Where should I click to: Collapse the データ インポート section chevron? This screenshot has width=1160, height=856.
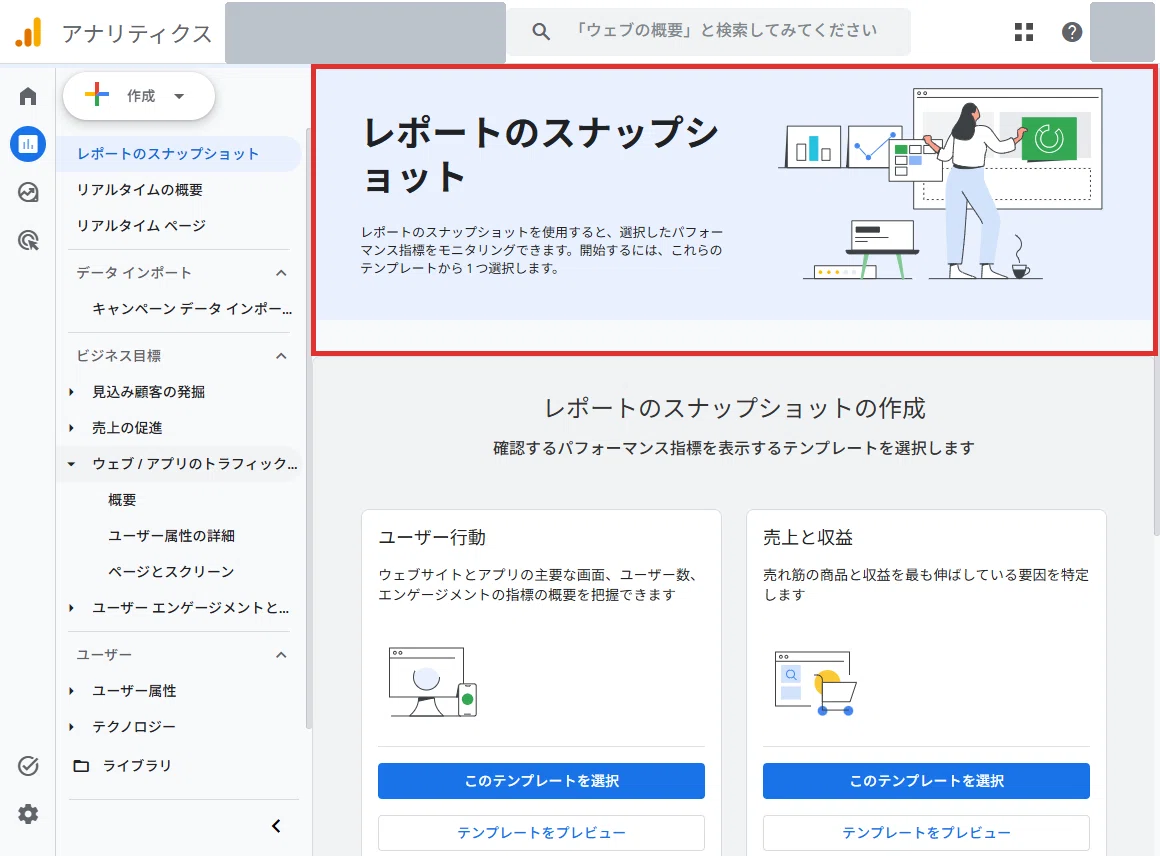click(281, 273)
